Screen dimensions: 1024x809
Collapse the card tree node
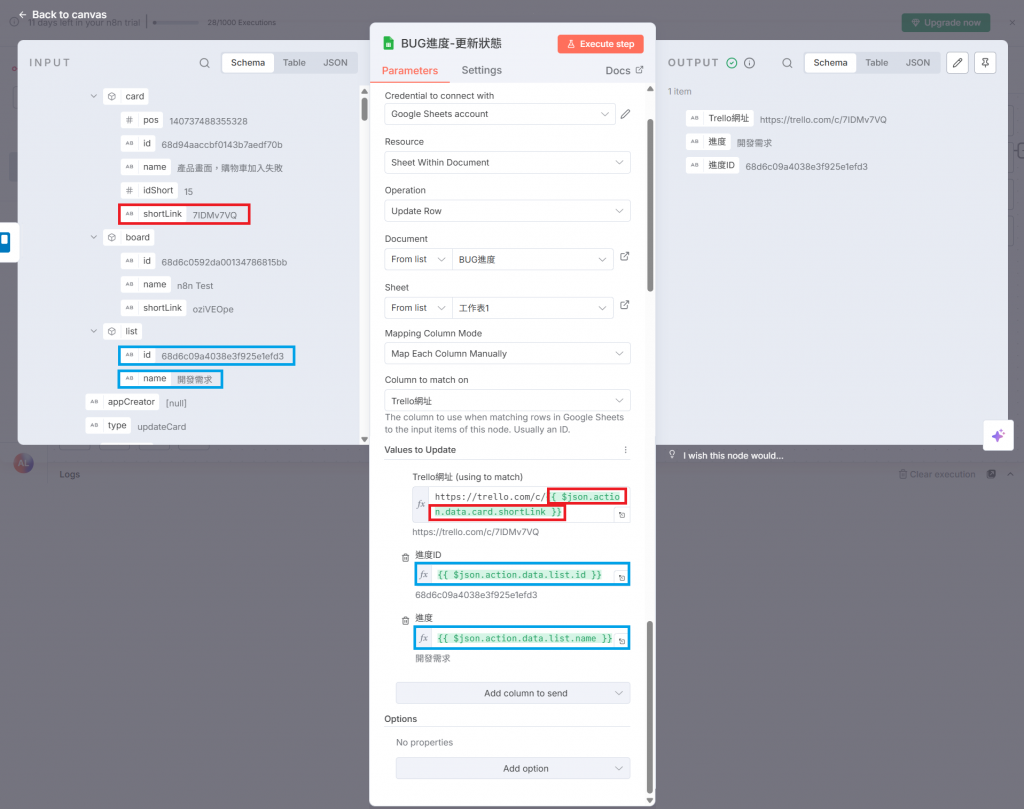click(x=93, y=96)
